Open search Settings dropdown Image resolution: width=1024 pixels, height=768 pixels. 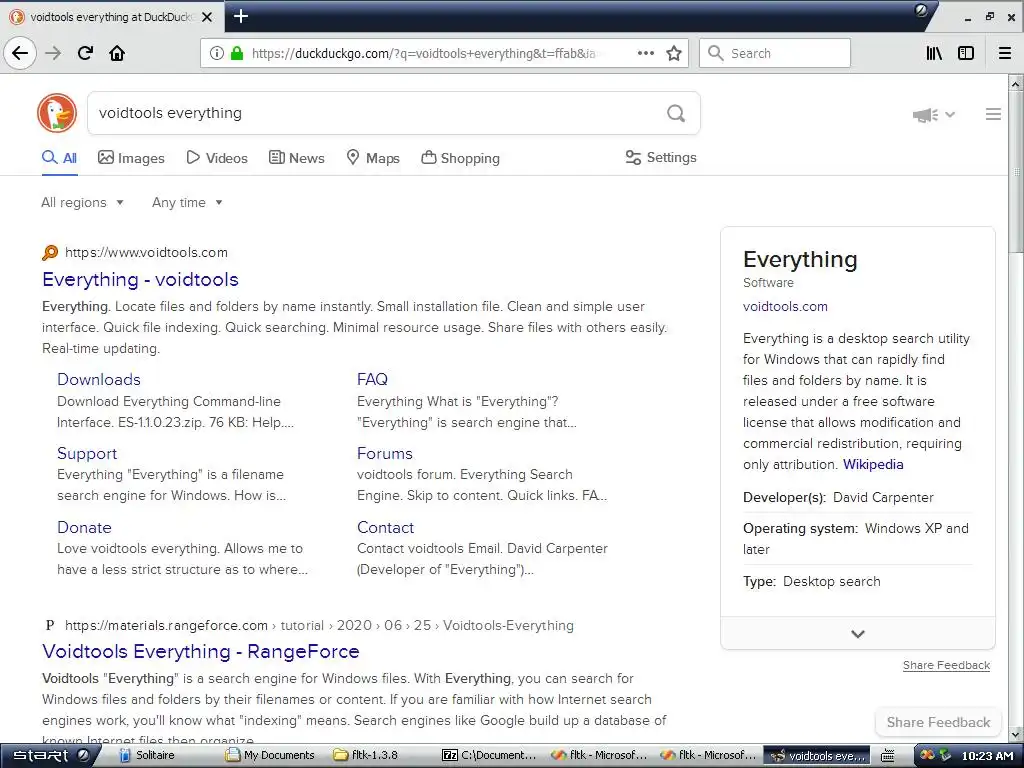click(661, 157)
